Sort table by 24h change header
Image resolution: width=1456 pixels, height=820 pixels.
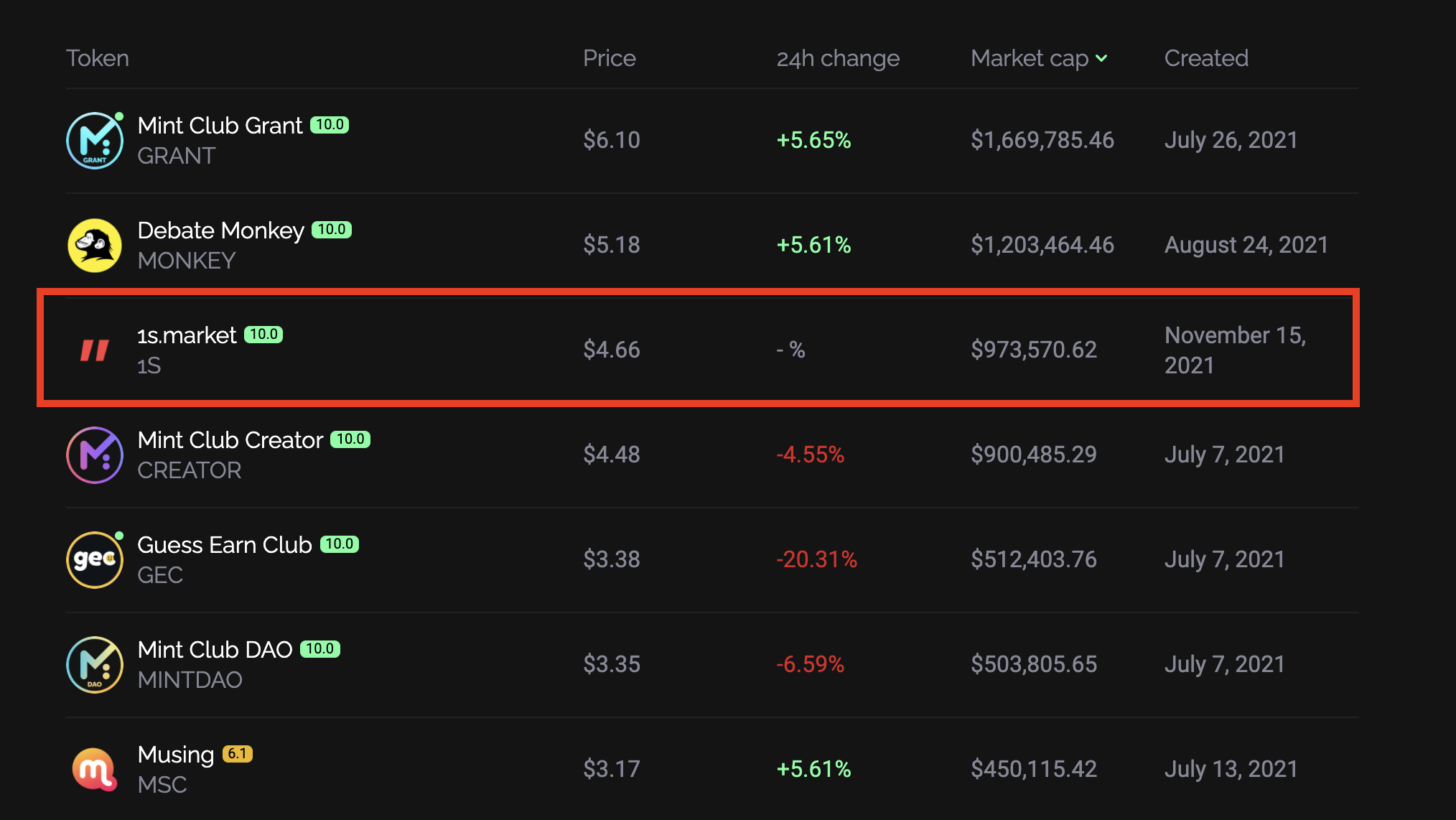(x=837, y=58)
